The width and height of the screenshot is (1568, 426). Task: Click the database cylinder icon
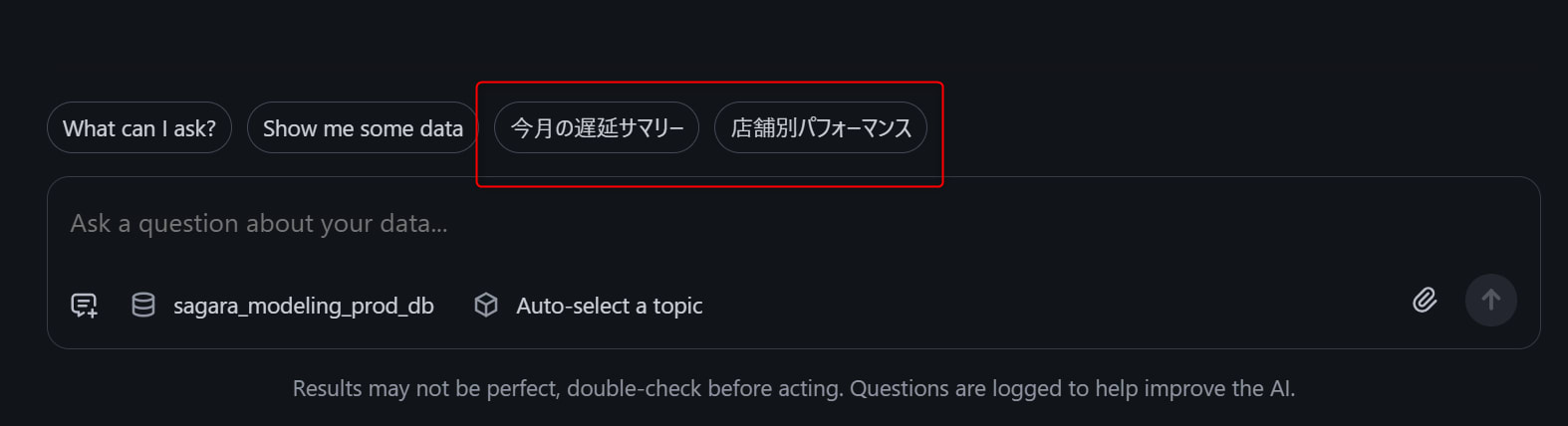pos(143,306)
